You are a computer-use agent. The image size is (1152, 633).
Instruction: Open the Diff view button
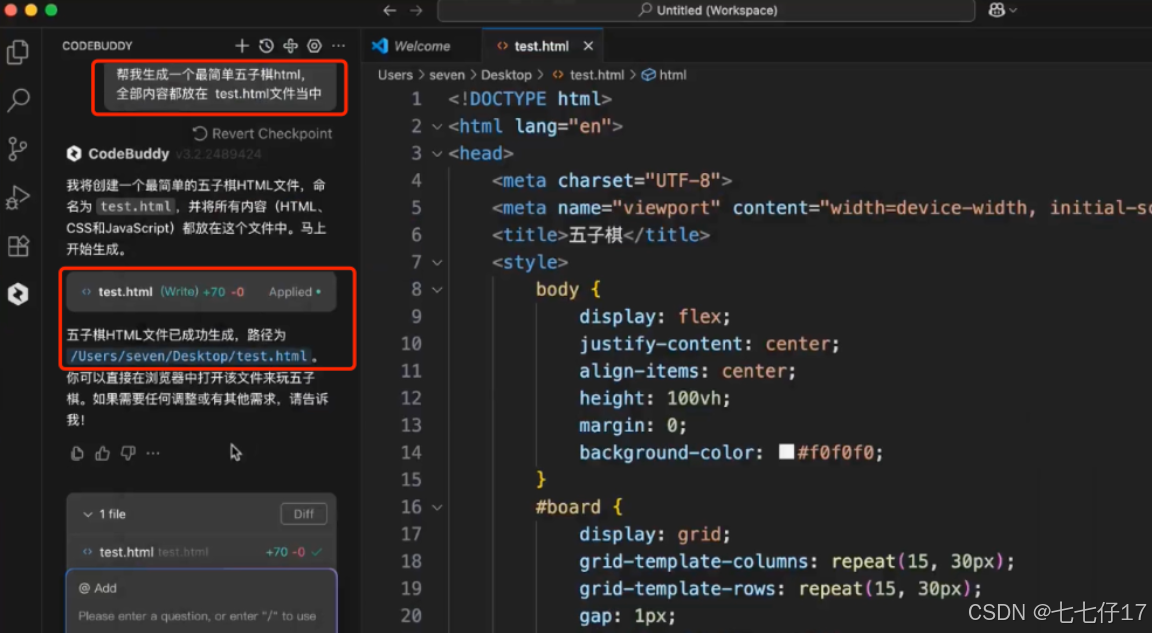tap(303, 514)
